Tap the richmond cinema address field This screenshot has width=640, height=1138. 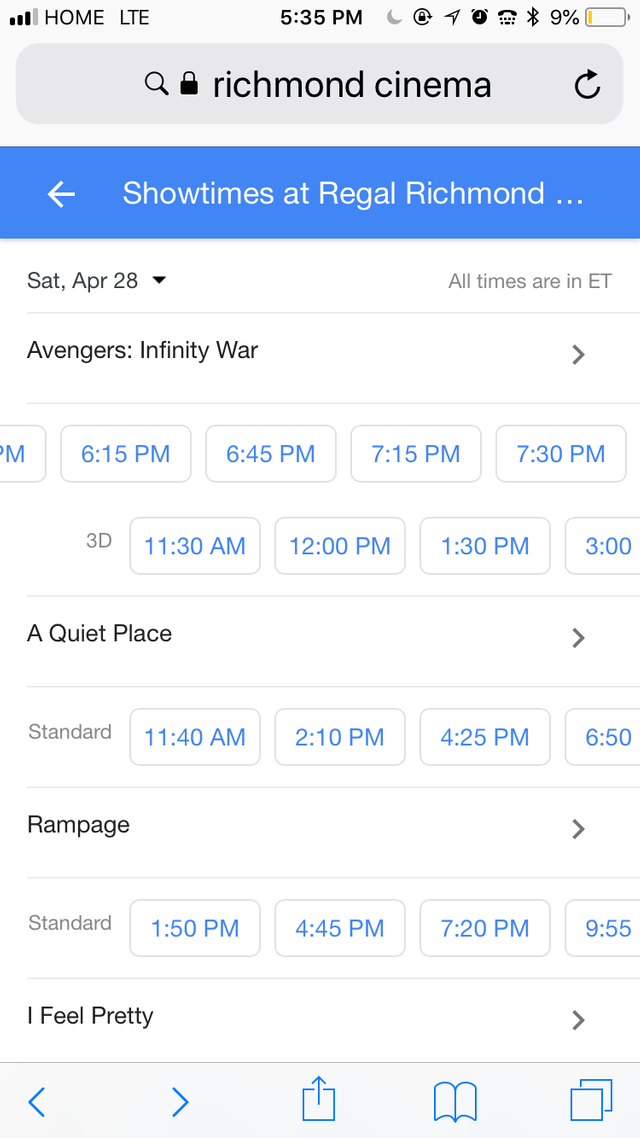319,84
